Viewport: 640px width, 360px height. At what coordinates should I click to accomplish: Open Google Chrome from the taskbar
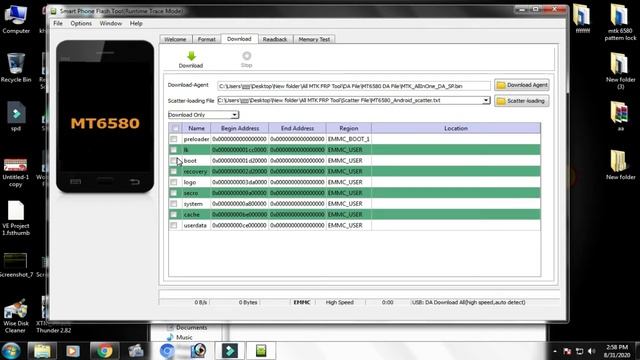coord(104,351)
